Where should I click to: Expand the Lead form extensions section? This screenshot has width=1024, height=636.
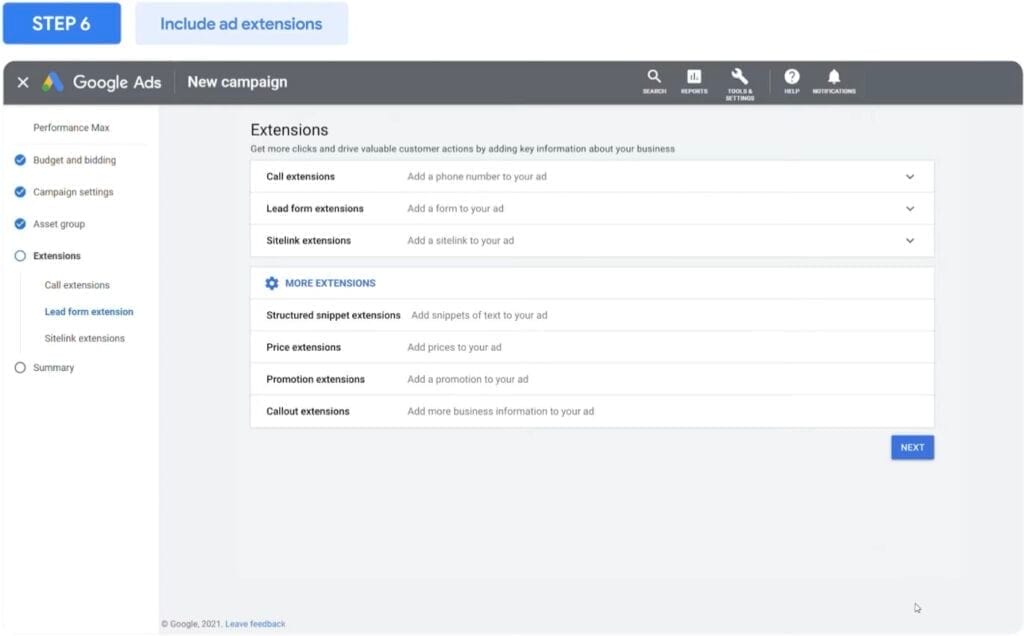click(x=909, y=208)
